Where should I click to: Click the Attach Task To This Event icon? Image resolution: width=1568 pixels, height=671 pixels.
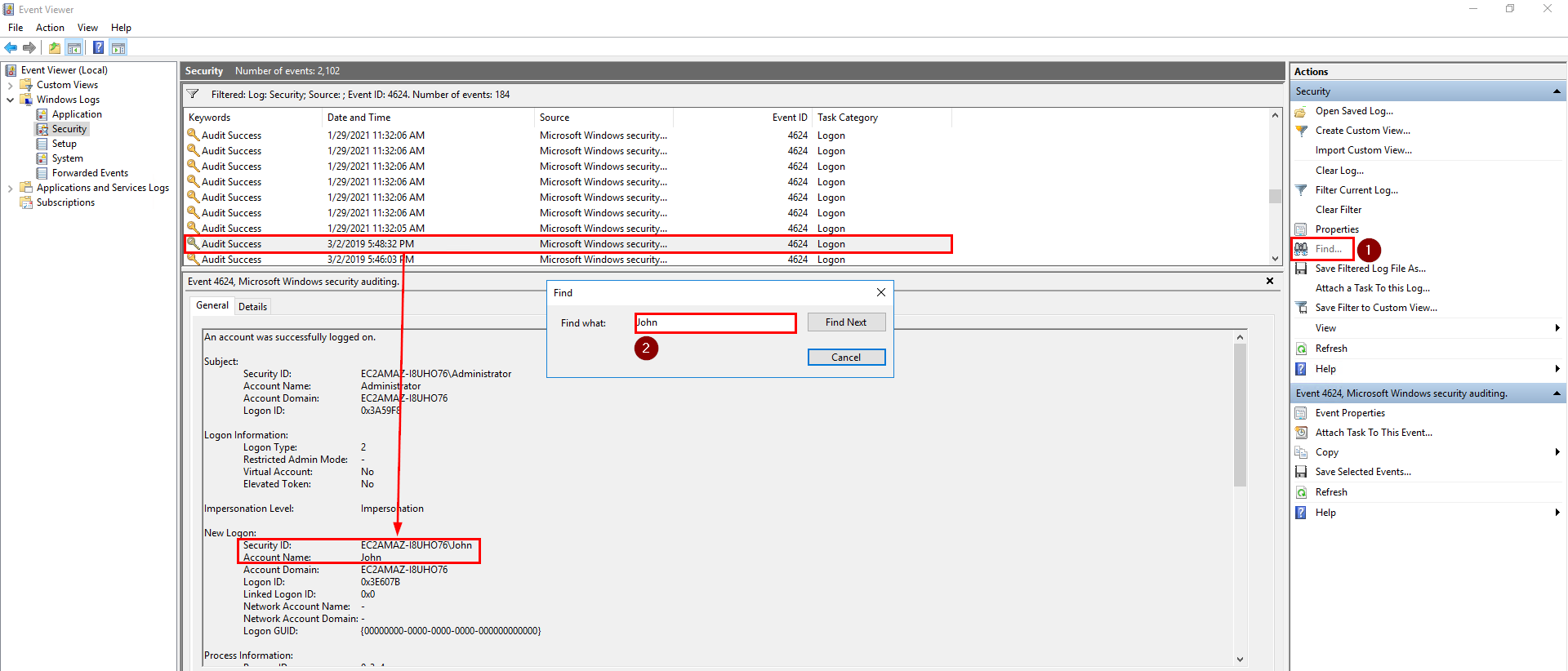[1301, 433]
